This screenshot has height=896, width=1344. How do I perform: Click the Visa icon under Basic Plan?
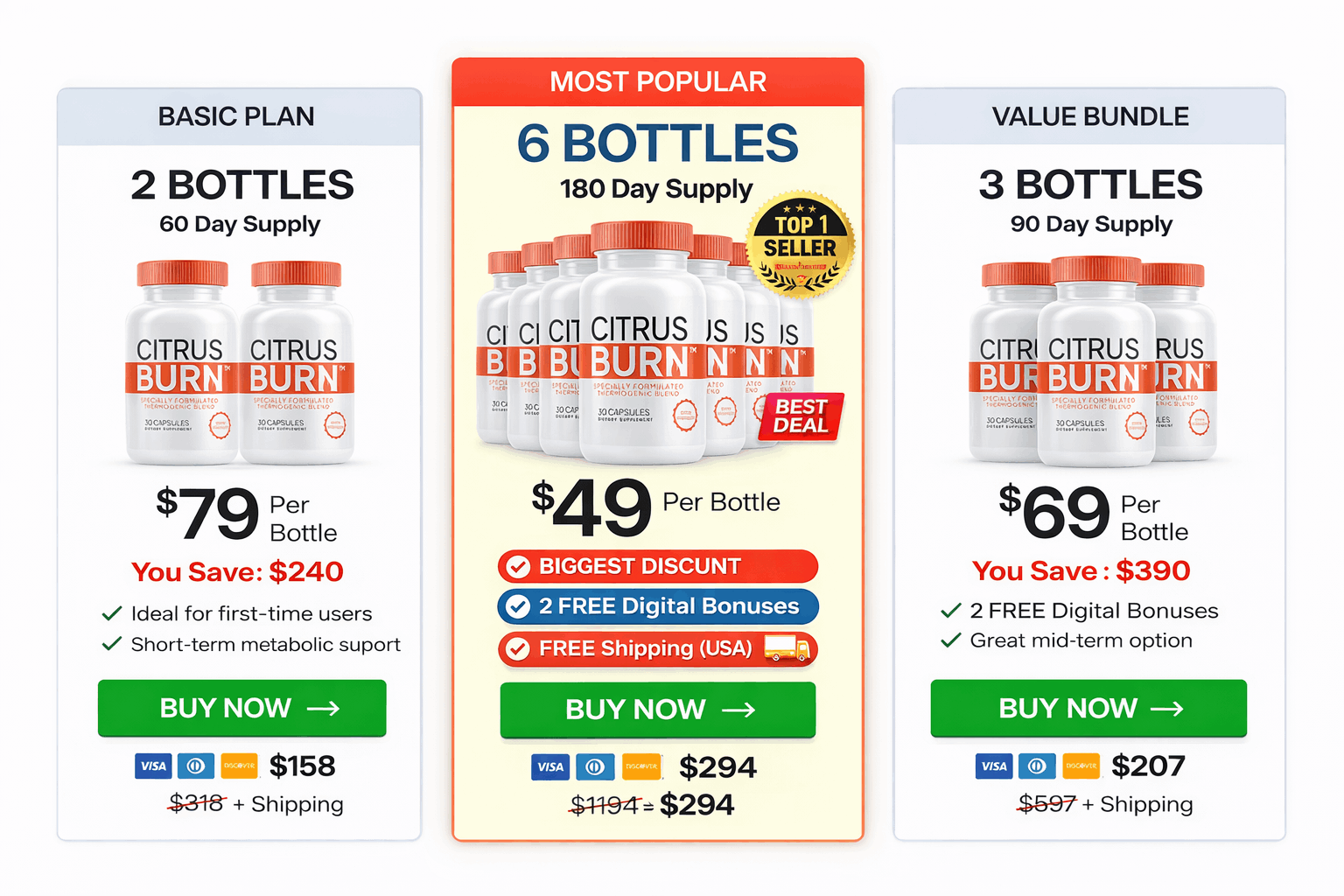click(153, 766)
